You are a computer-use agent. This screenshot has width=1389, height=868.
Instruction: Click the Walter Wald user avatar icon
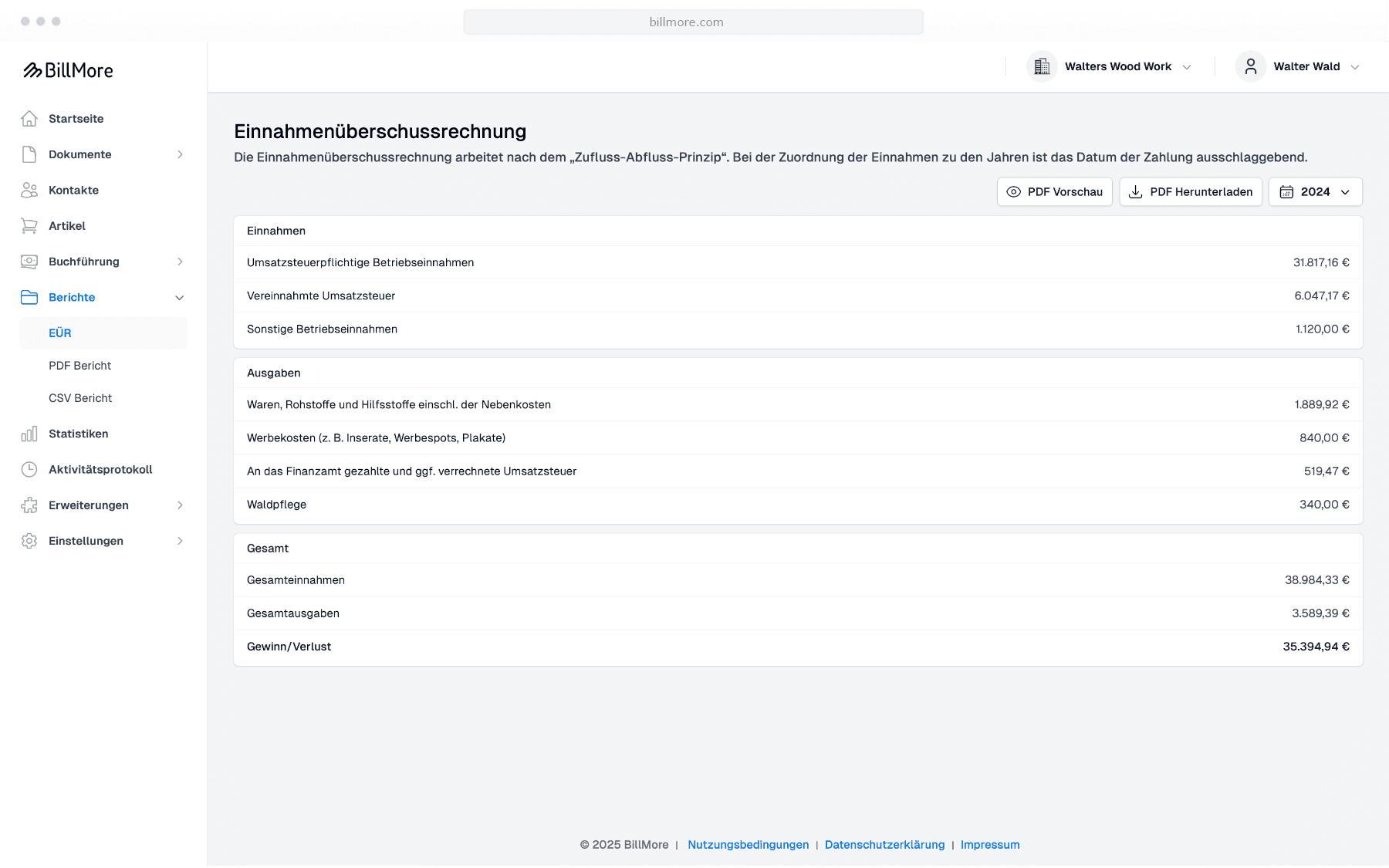pos(1251,66)
